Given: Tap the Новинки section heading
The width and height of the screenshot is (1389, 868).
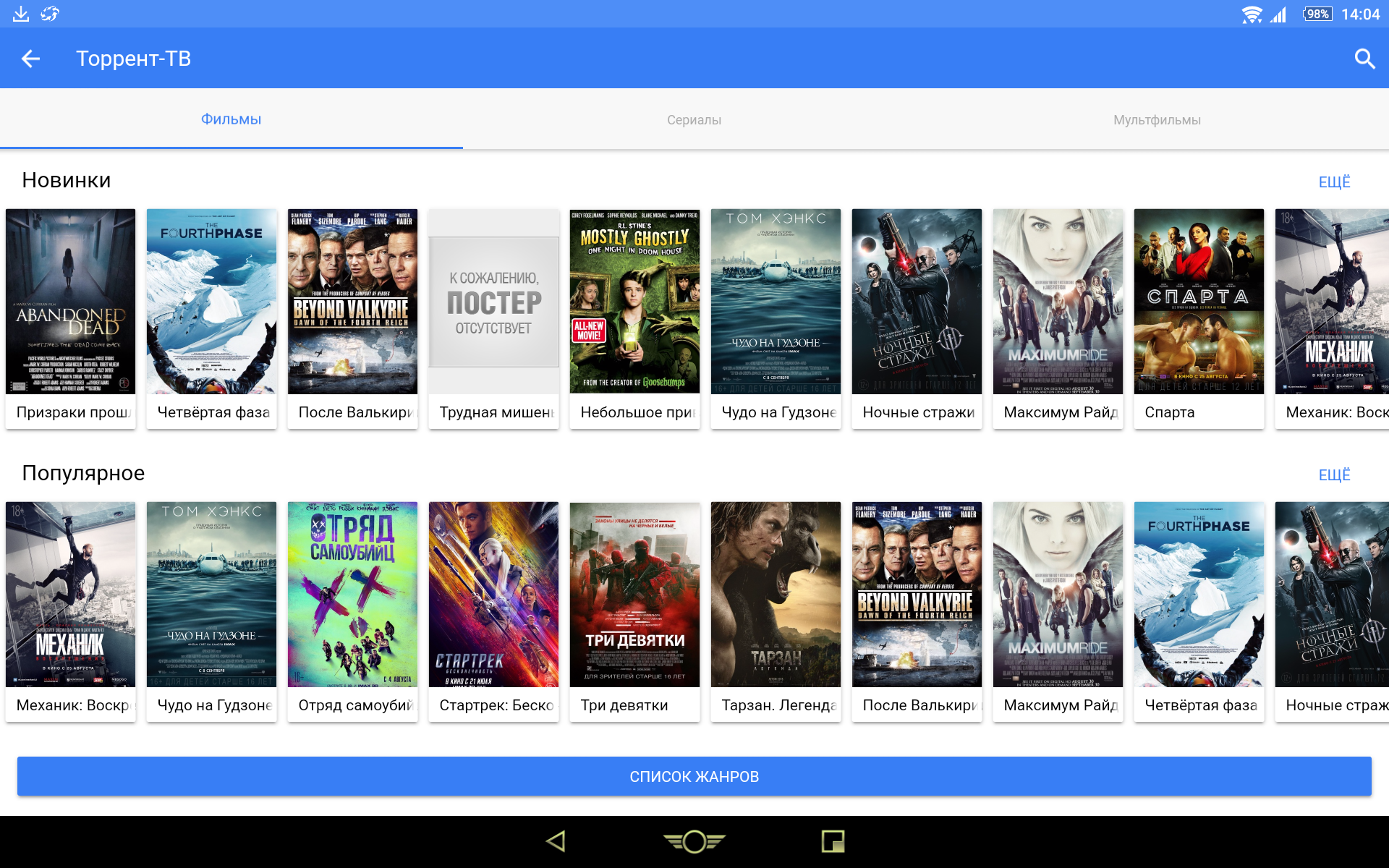Looking at the screenshot, I should 67,180.
